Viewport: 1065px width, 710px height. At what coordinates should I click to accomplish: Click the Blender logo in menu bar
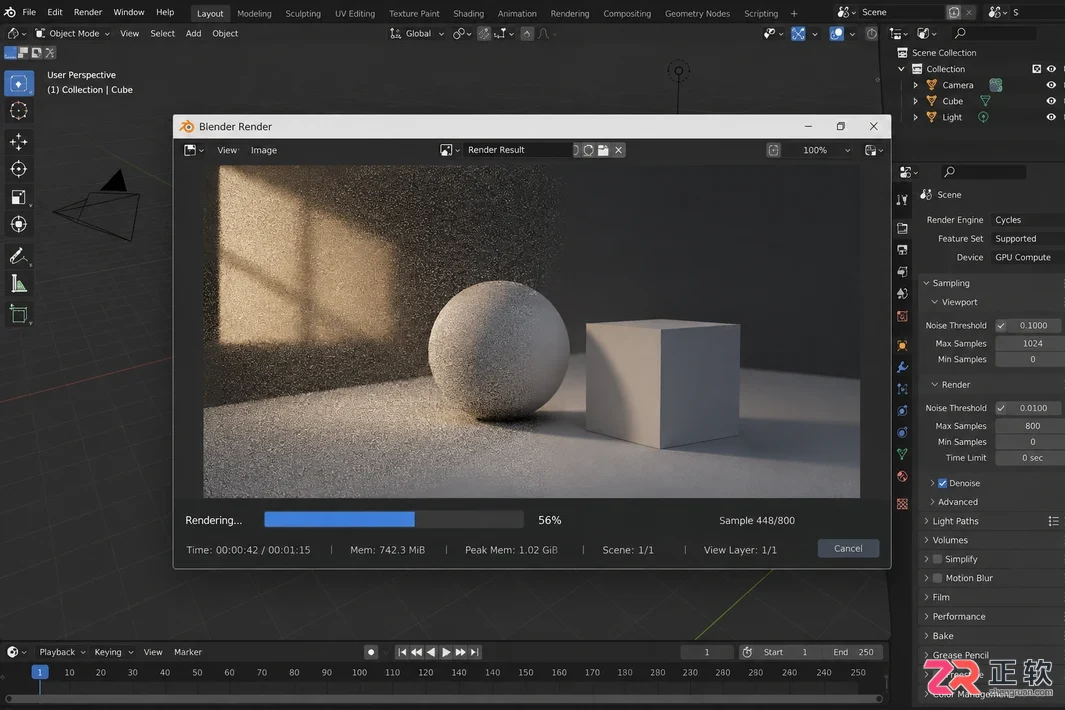[x=10, y=12]
